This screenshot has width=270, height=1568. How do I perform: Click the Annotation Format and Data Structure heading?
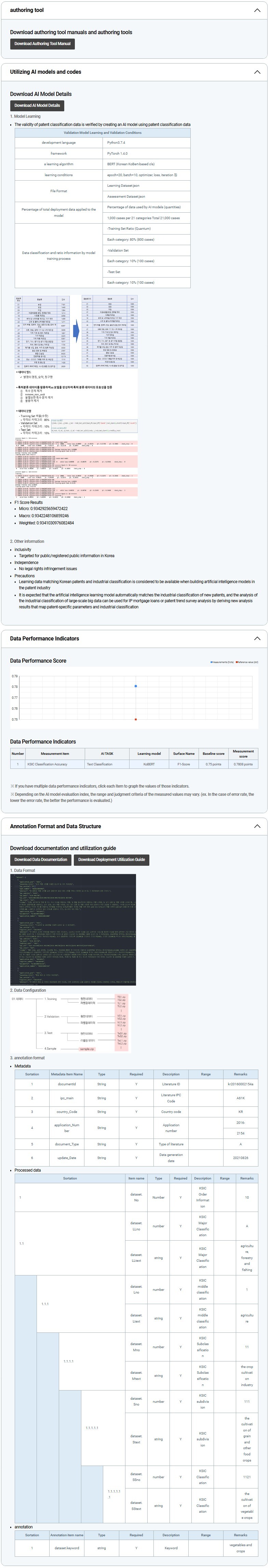click(55, 826)
